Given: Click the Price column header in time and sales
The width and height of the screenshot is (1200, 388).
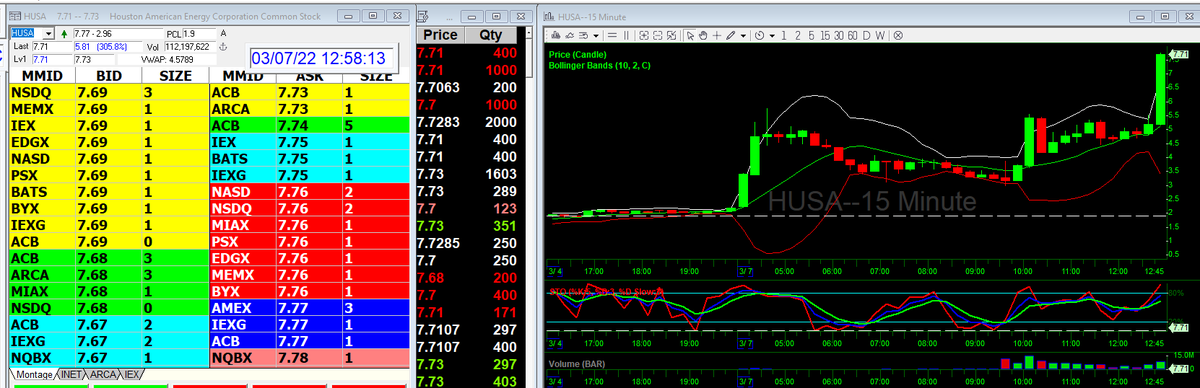Looking at the screenshot, I should click(441, 35).
